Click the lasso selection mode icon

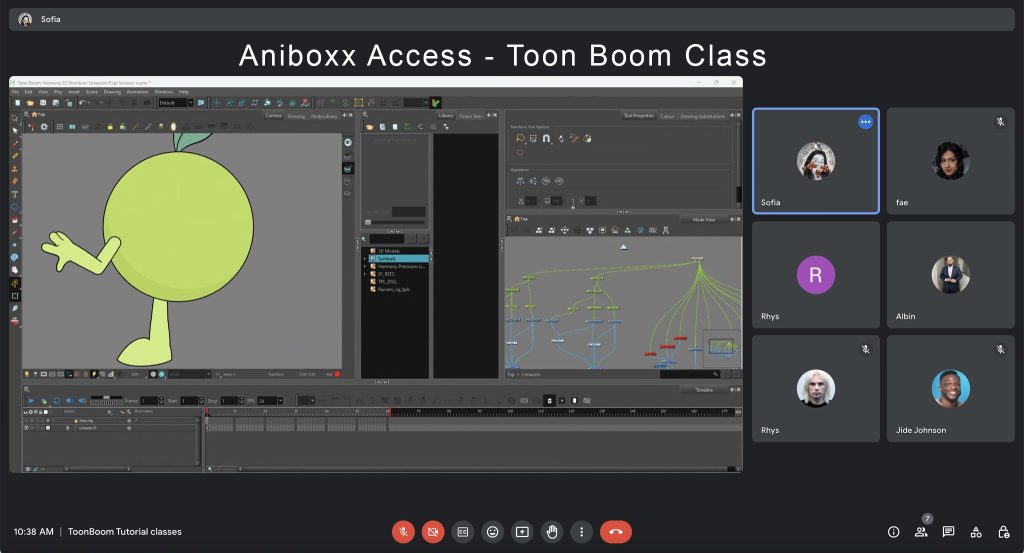(520, 138)
